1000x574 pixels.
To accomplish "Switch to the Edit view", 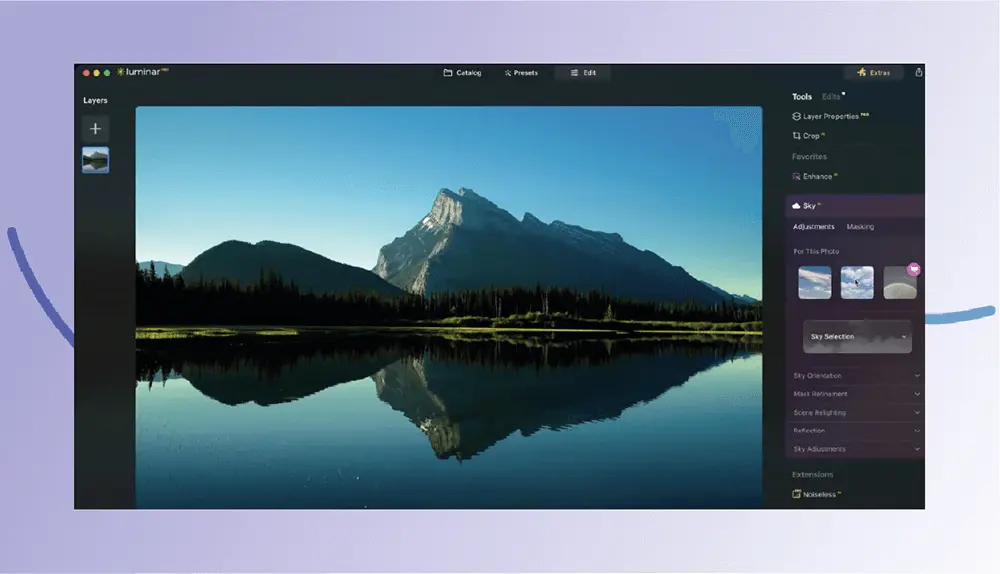I will 583,73.
